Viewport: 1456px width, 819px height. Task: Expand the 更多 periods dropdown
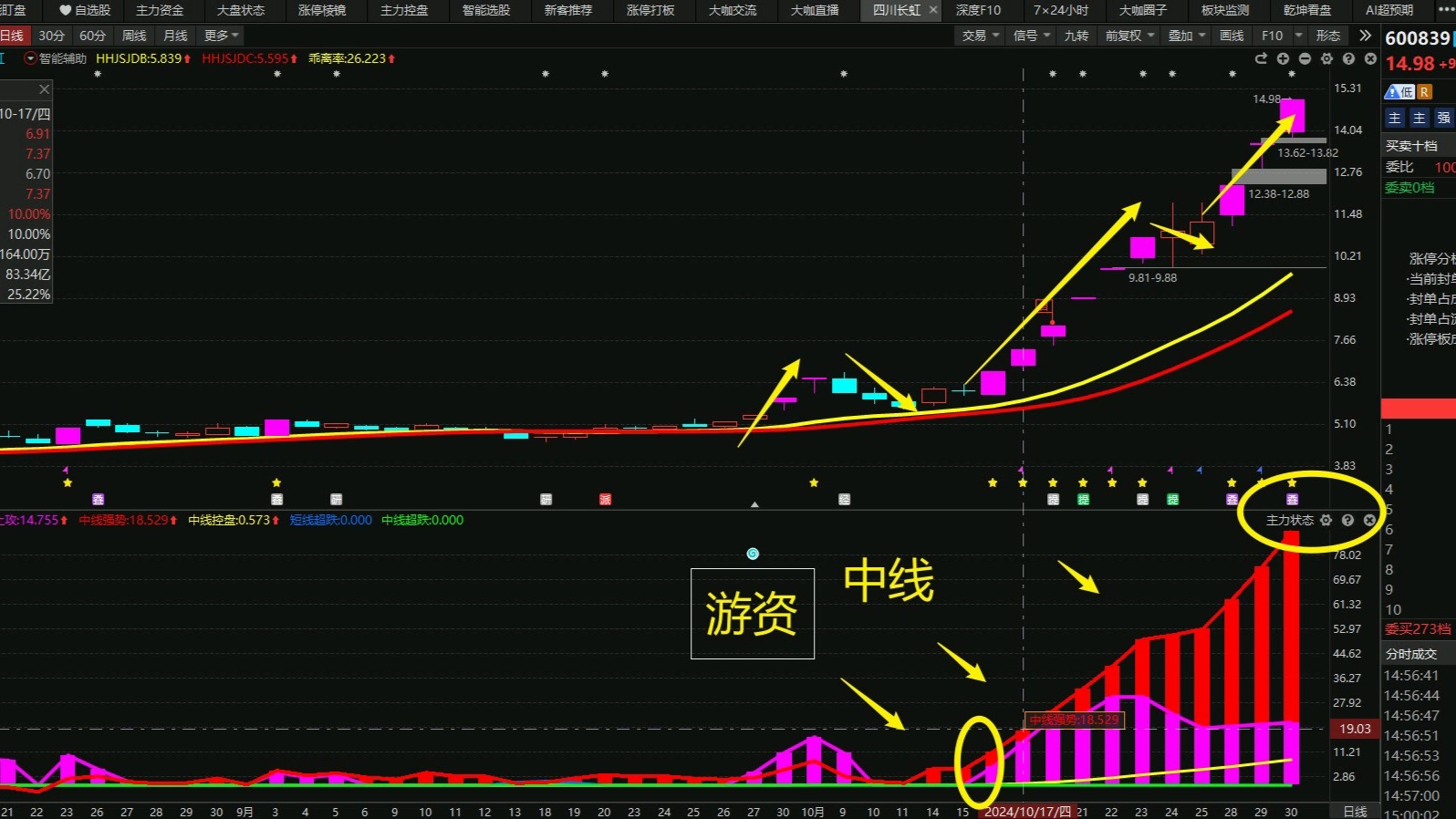pos(222,36)
